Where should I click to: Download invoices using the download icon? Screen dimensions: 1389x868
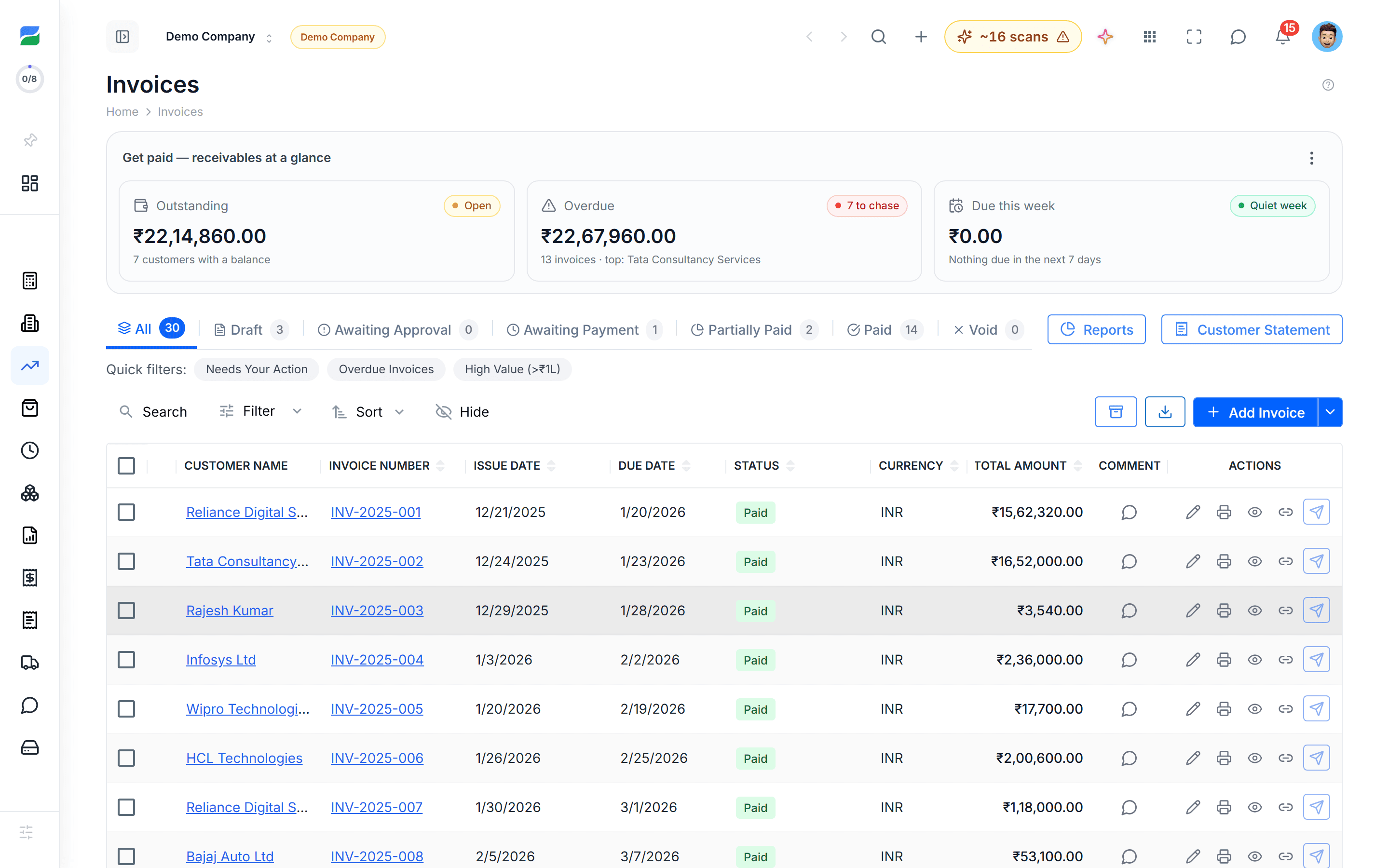point(1165,412)
